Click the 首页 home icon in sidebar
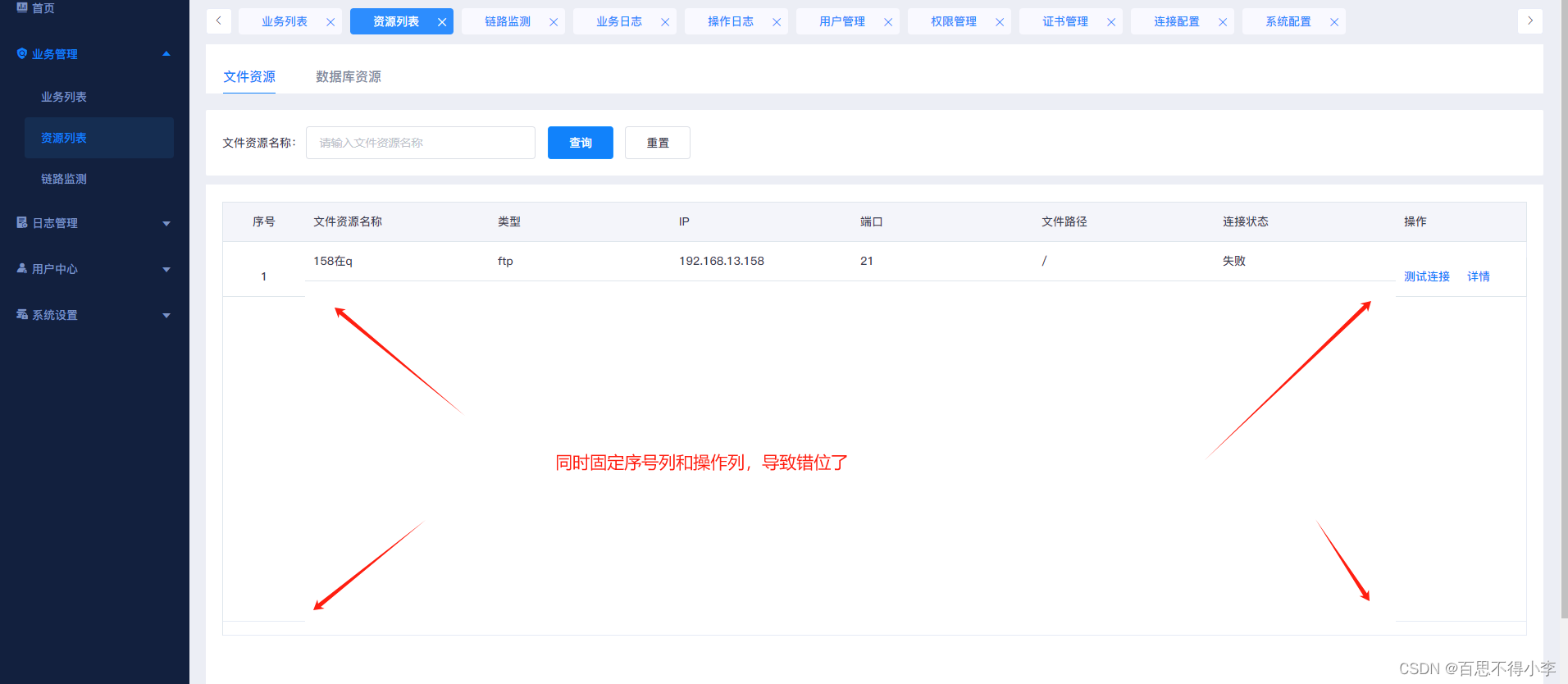This screenshot has width=1568, height=684. [22, 7]
